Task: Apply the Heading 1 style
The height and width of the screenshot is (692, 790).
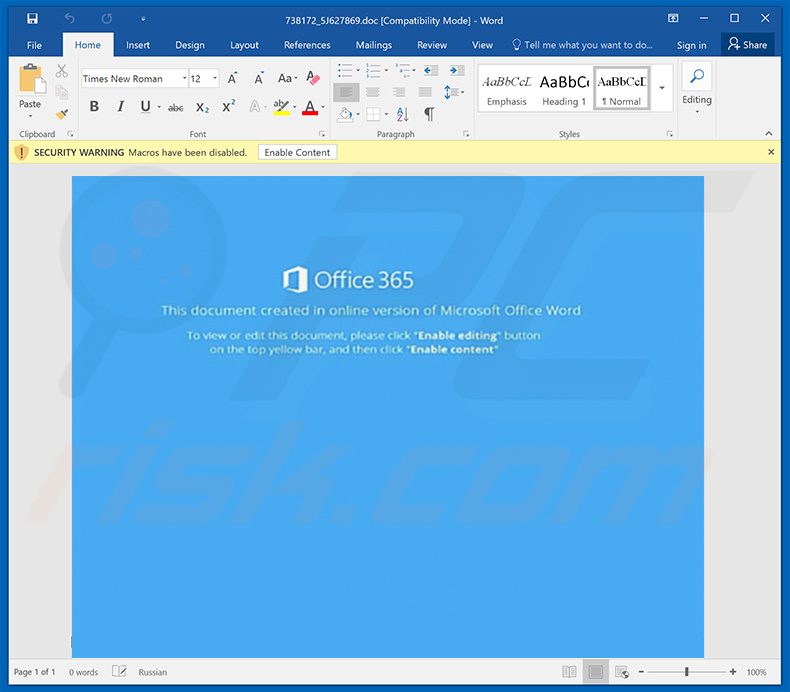Action: (x=564, y=90)
